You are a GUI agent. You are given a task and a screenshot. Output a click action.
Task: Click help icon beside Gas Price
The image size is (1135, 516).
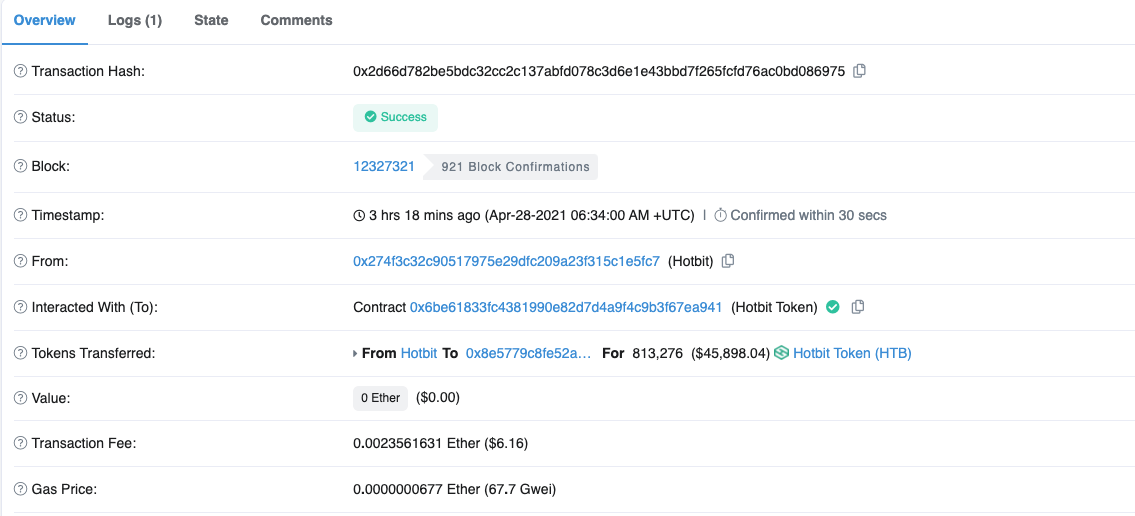click(x=20, y=490)
